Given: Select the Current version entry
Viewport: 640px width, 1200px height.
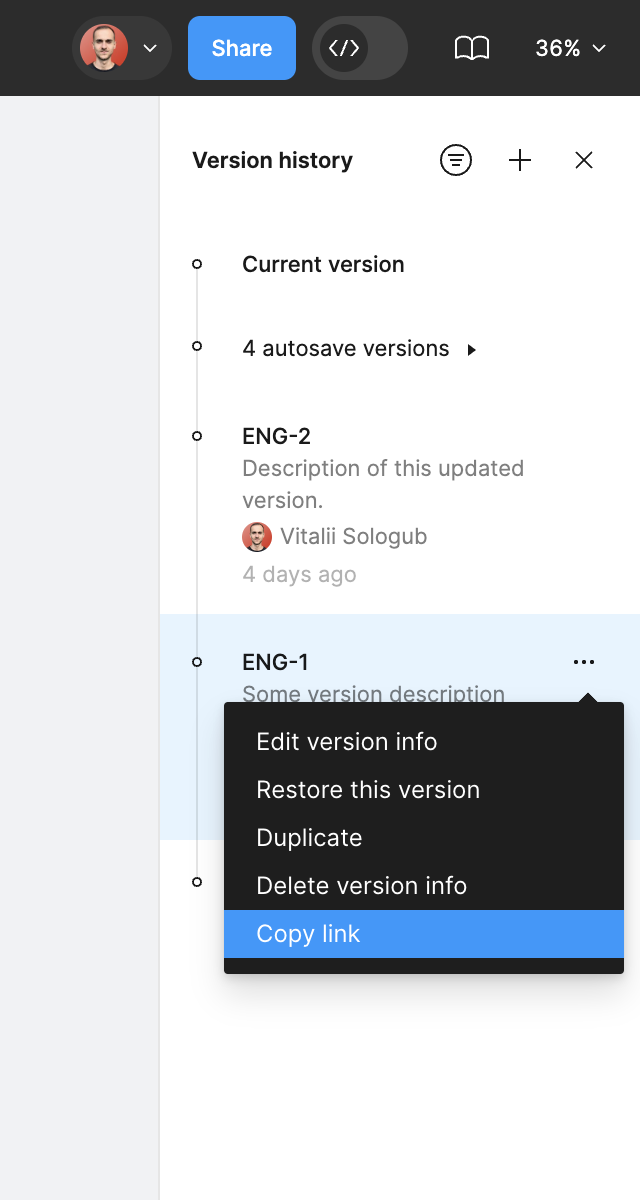Looking at the screenshot, I should 400,264.
